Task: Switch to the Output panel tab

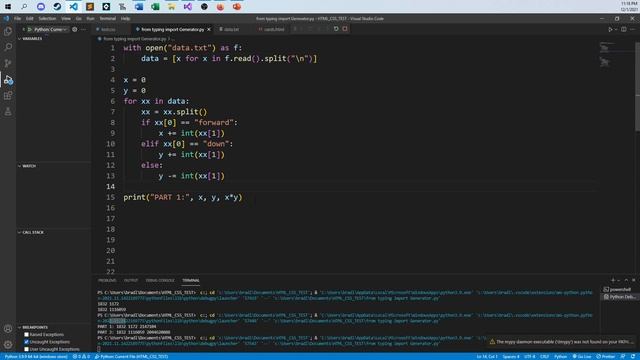Action: tap(131, 280)
